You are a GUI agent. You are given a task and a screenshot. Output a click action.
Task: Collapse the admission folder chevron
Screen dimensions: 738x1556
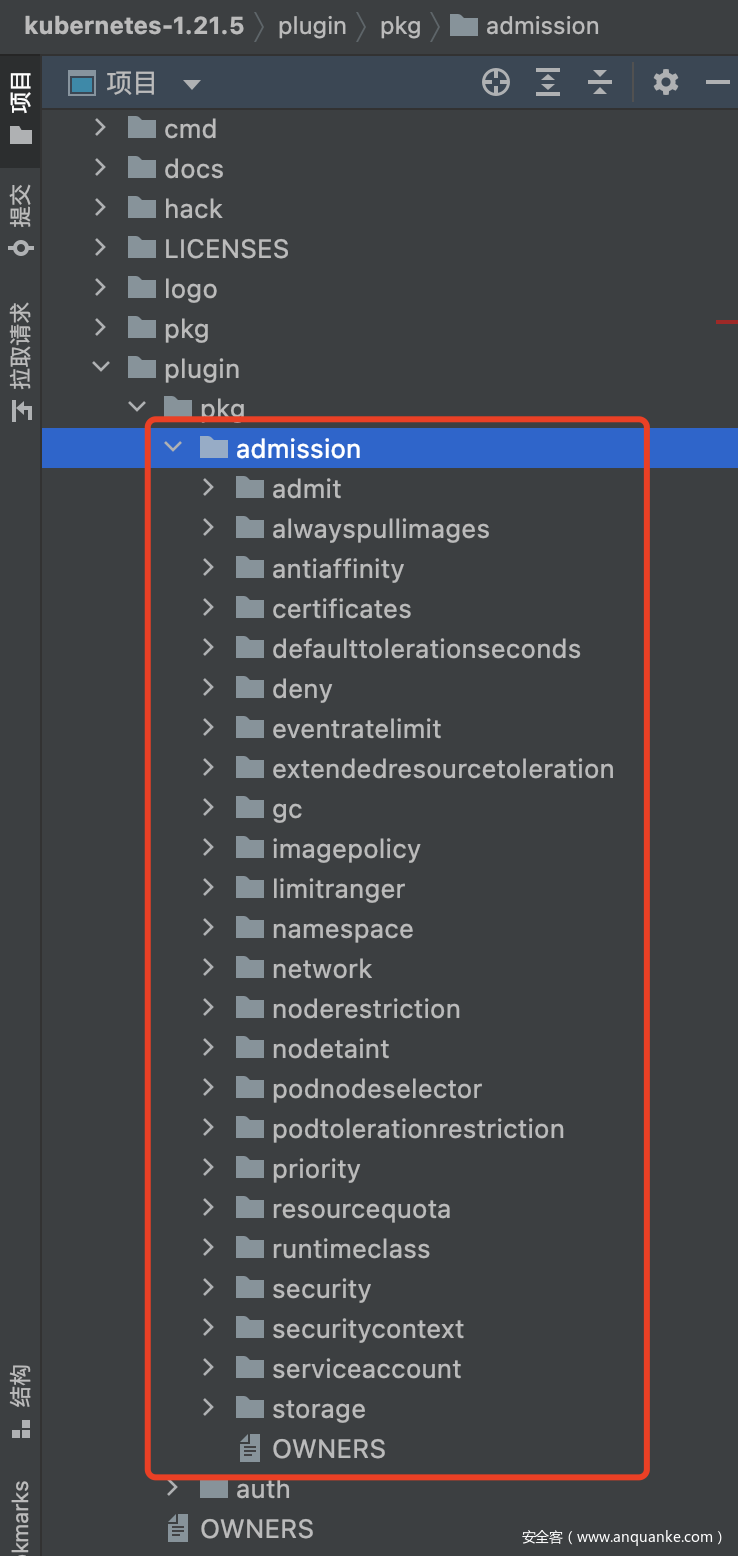click(174, 448)
